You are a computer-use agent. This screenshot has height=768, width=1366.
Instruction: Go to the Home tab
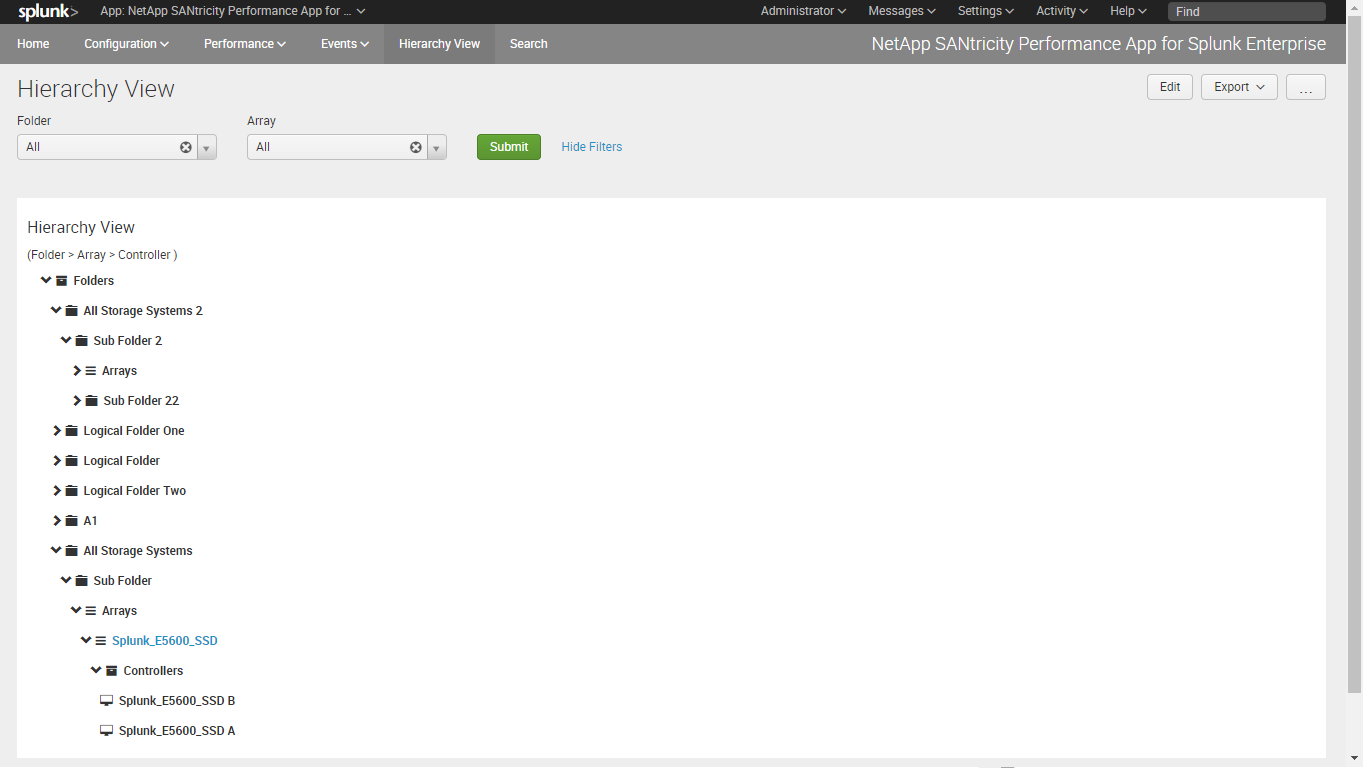[33, 44]
